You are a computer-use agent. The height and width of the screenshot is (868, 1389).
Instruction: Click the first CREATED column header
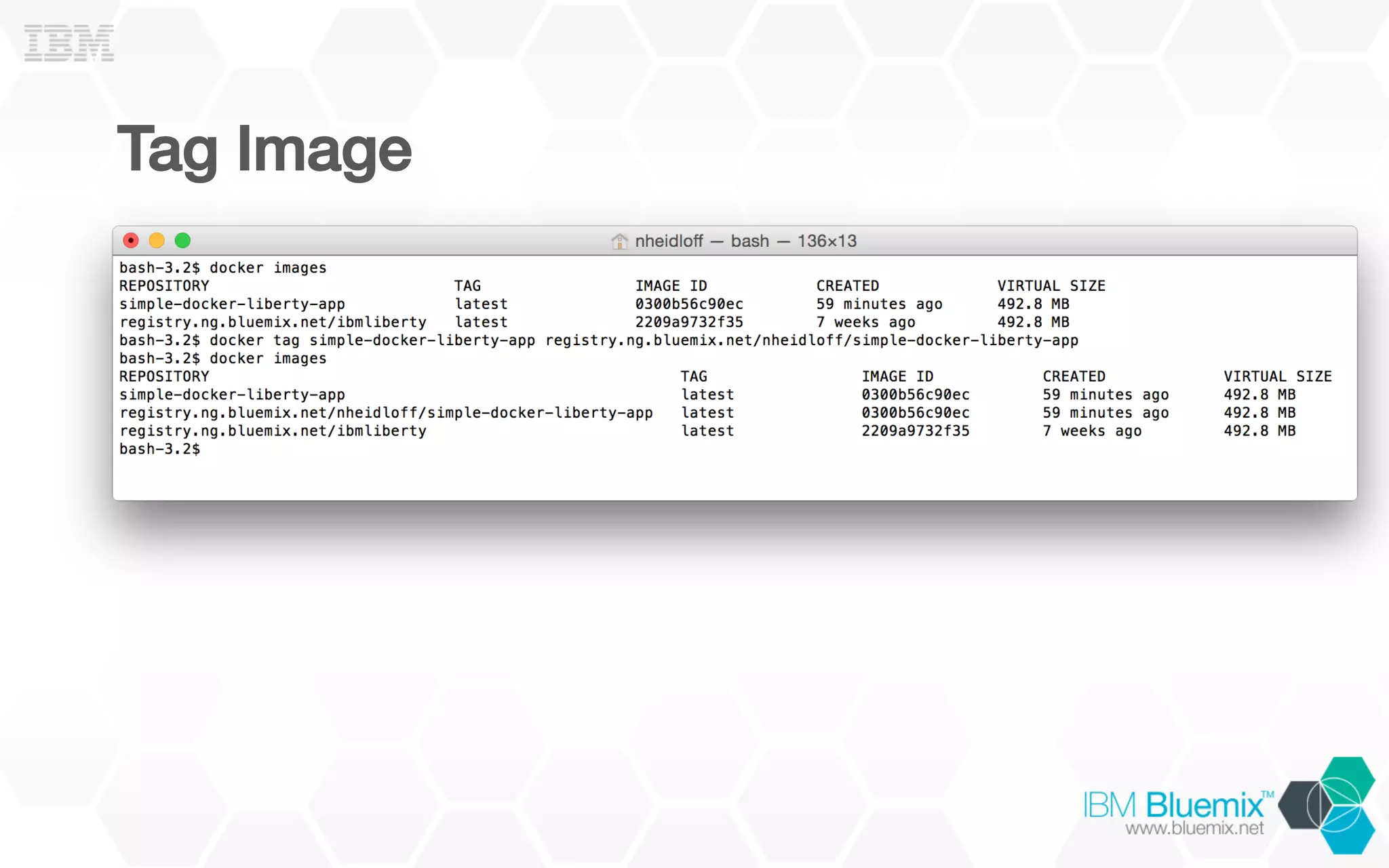847,286
